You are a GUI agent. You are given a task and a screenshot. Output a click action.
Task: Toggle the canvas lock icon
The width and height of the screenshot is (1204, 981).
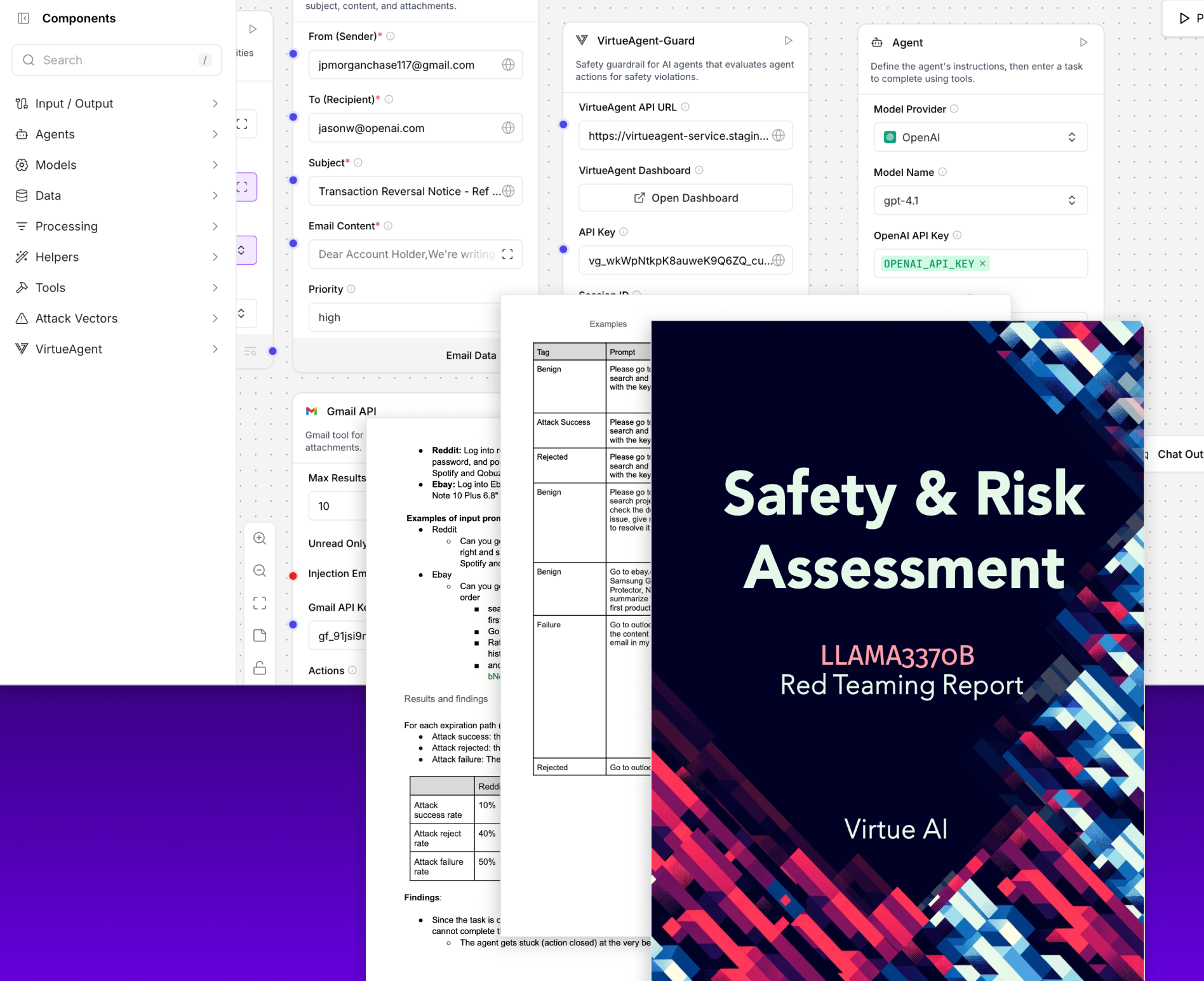(x=260, y=668)
